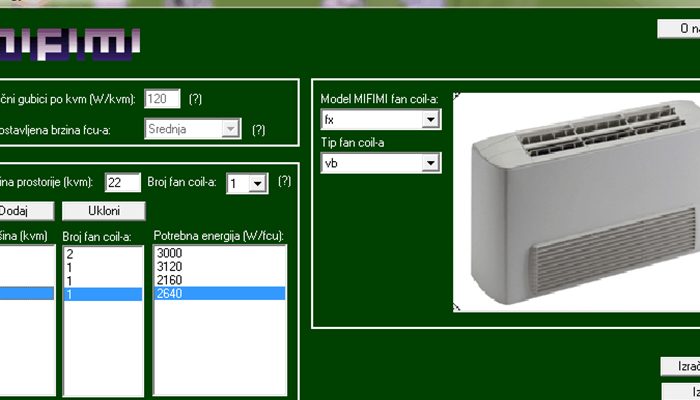Click help (?) next to Srednja speed dropdown
The height and width of the screenshot is (400, 700).
click(x=258, y=129)
